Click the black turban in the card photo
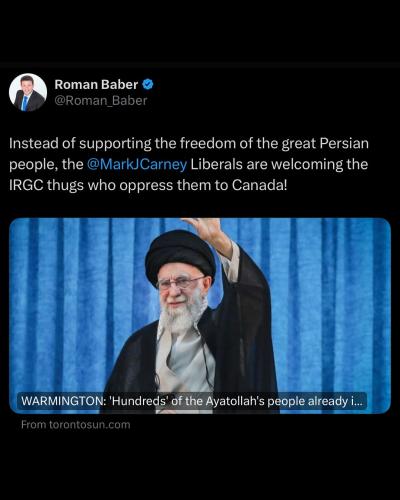Image resolution: width=400 pixels, height=500 pixels. (x=180, y=255)
